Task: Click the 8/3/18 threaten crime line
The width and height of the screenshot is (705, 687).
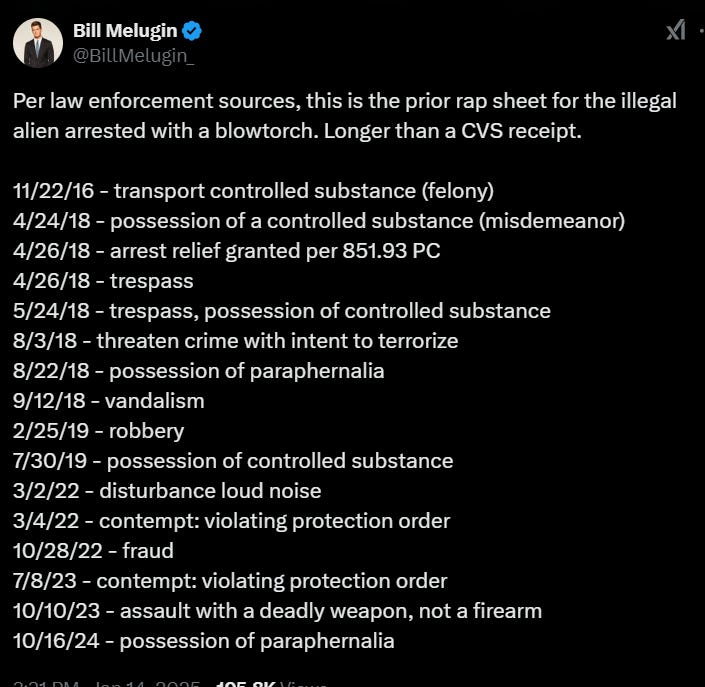Action: (236, 341)
